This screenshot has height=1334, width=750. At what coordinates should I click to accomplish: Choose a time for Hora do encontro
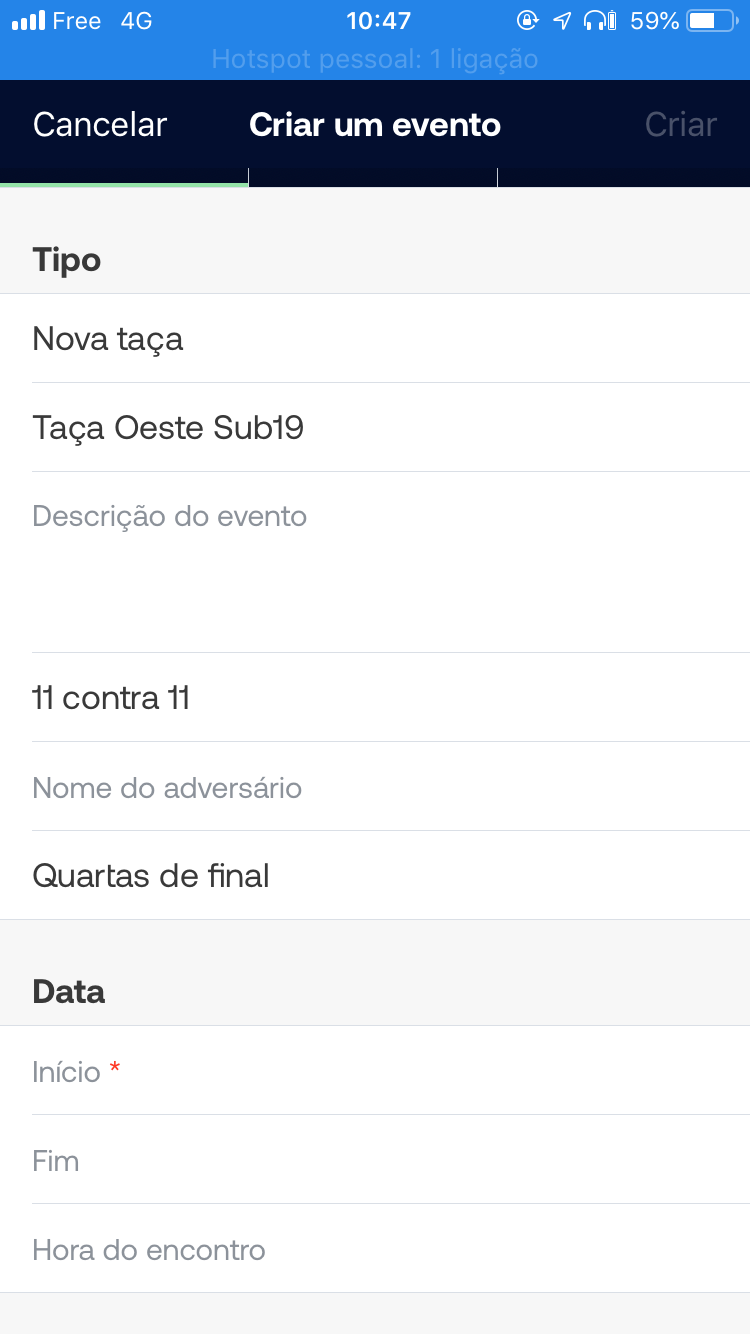375,1250
